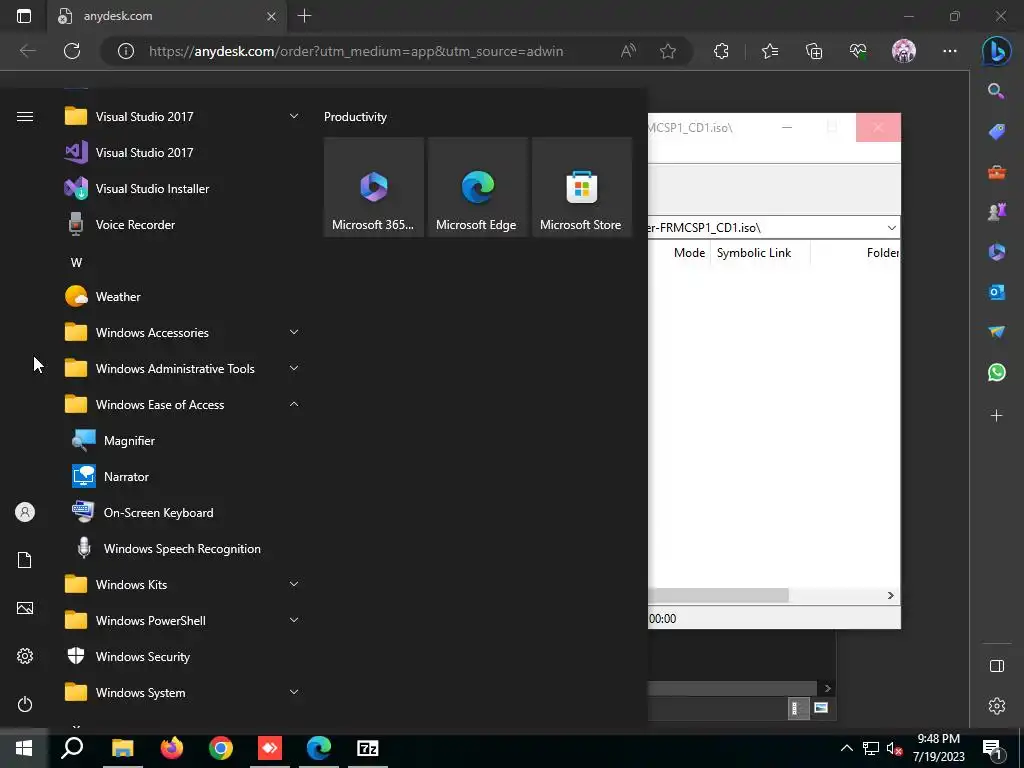View site information icon
The height and width of the screenshot is (768, 1024).
pos(125,51)
